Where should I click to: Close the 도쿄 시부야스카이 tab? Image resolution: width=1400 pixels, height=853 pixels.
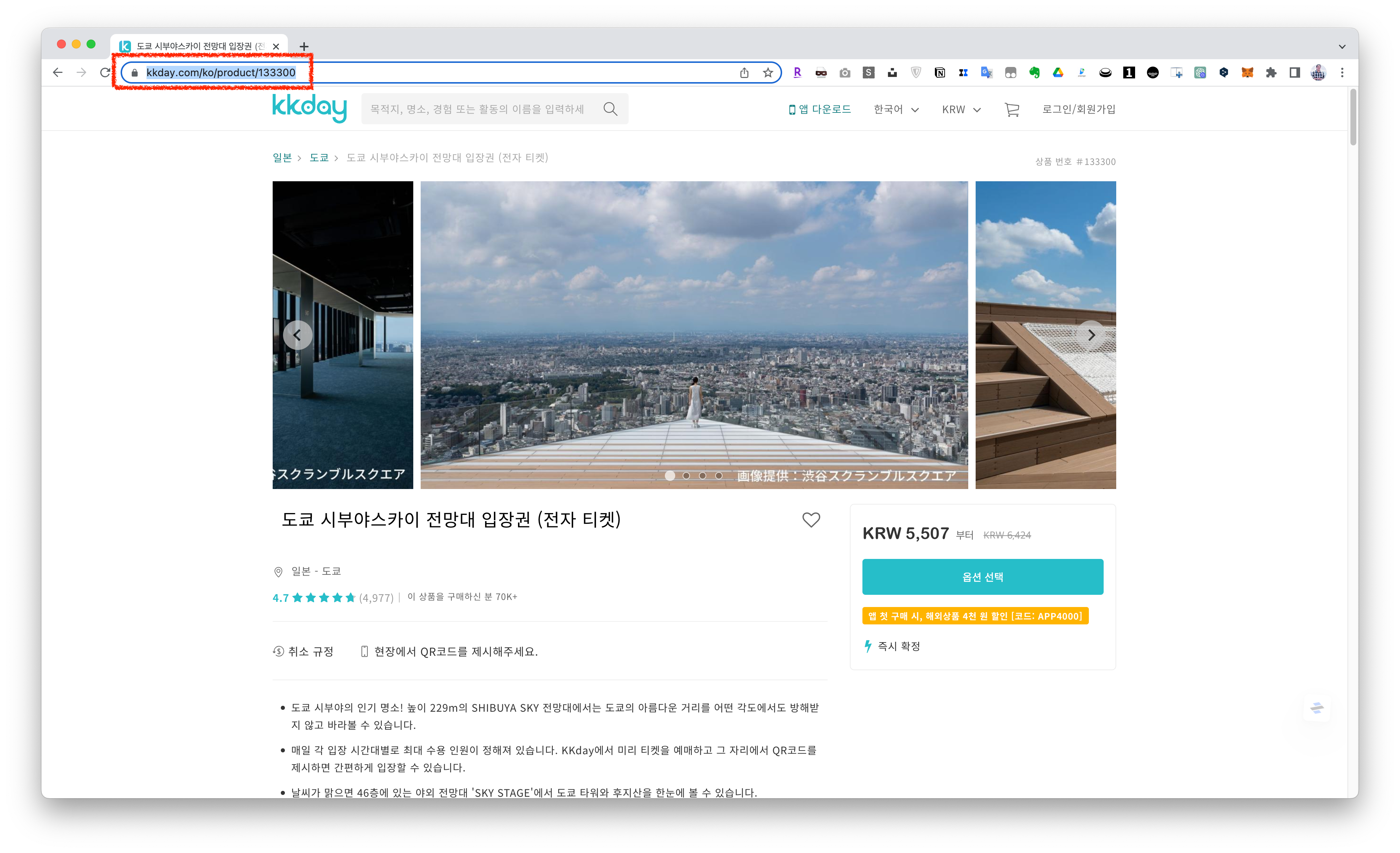click(276, 47)
